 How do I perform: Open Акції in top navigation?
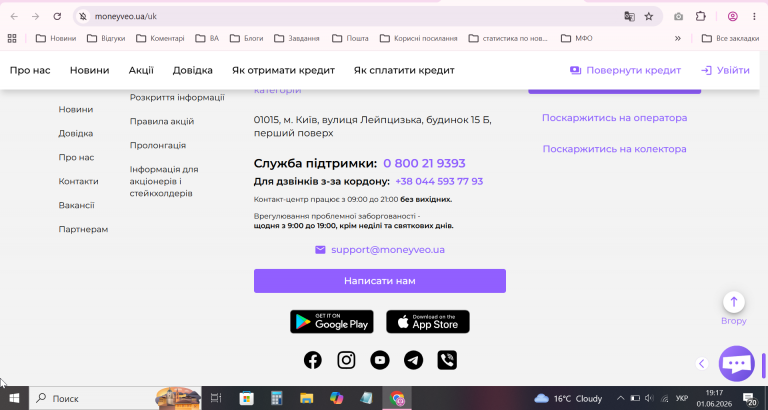coord(141,70)
